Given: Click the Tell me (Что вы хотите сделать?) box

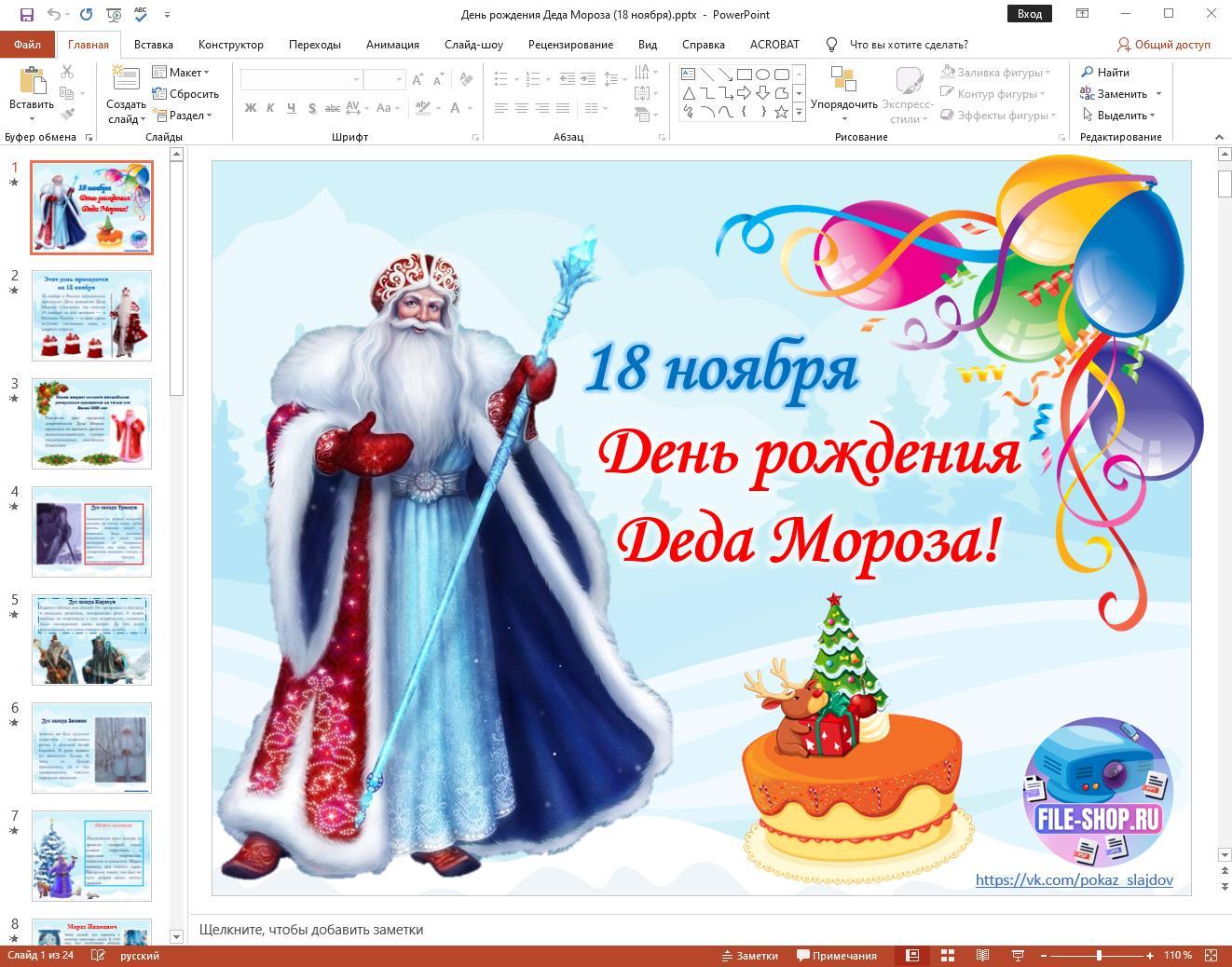Looking at the screenshot, I should (908, 44).
